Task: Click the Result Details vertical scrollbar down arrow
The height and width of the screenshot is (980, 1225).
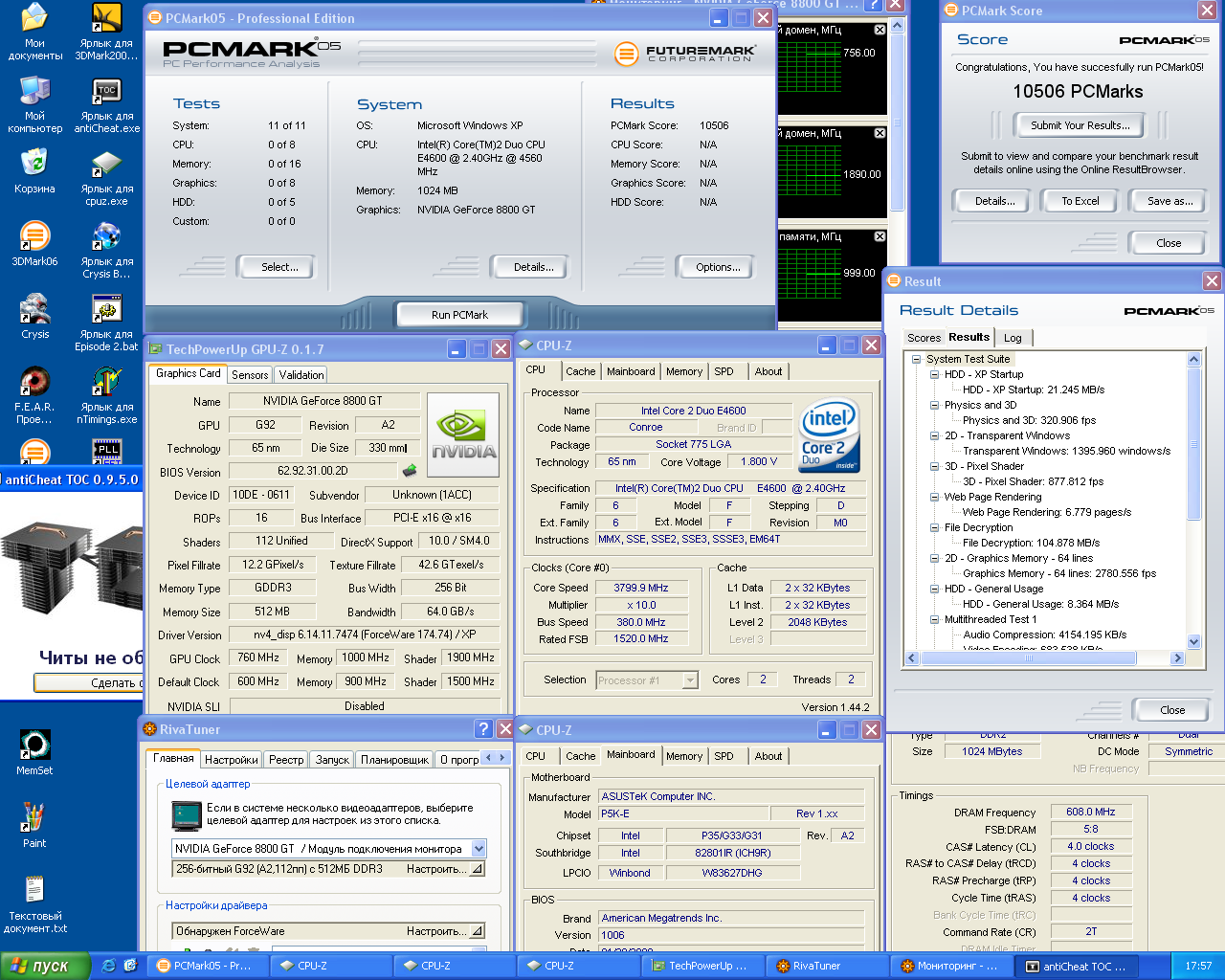Action: [x=1193, y=642]
